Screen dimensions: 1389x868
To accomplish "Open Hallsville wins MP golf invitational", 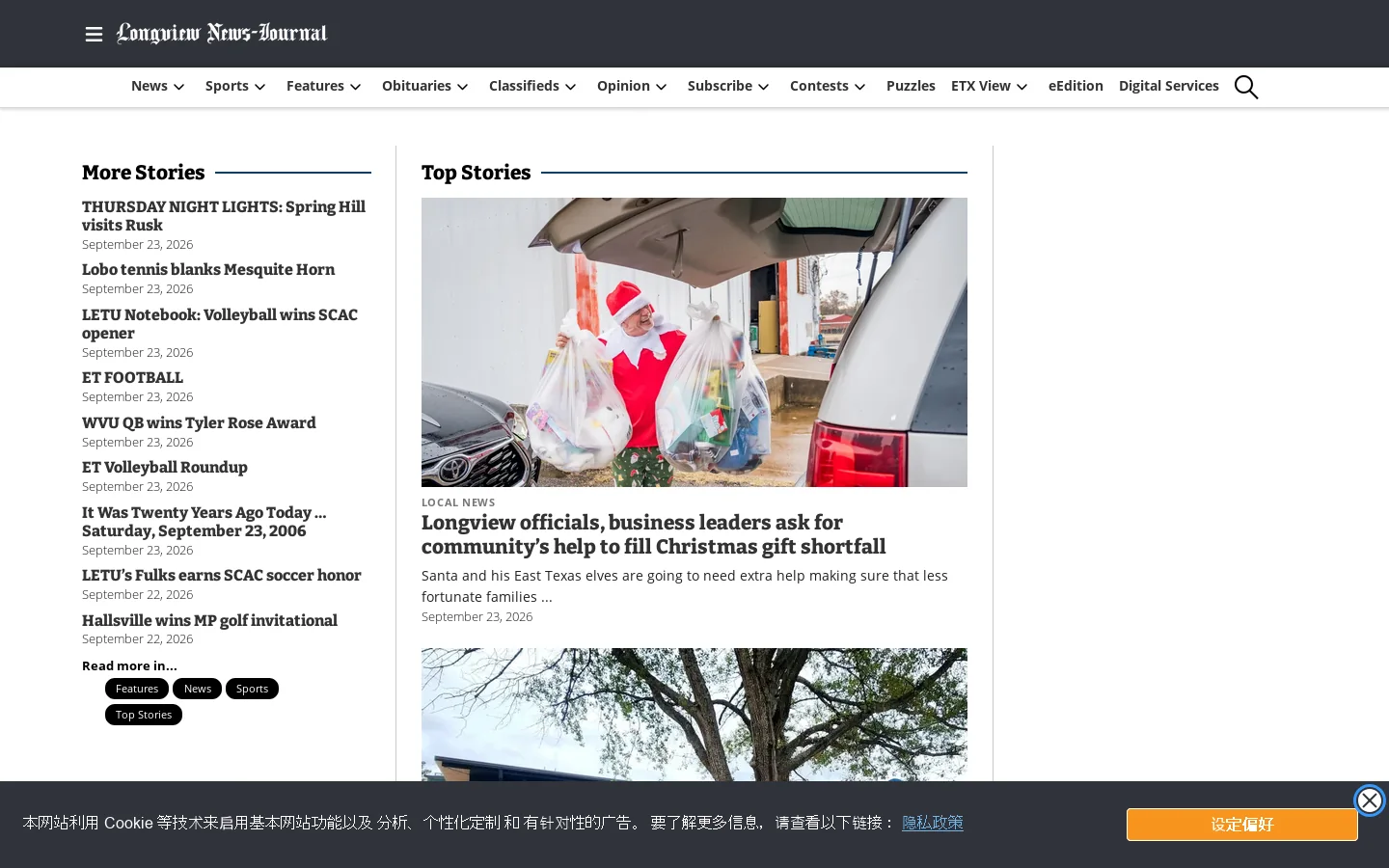I will (x=209, y=621).
